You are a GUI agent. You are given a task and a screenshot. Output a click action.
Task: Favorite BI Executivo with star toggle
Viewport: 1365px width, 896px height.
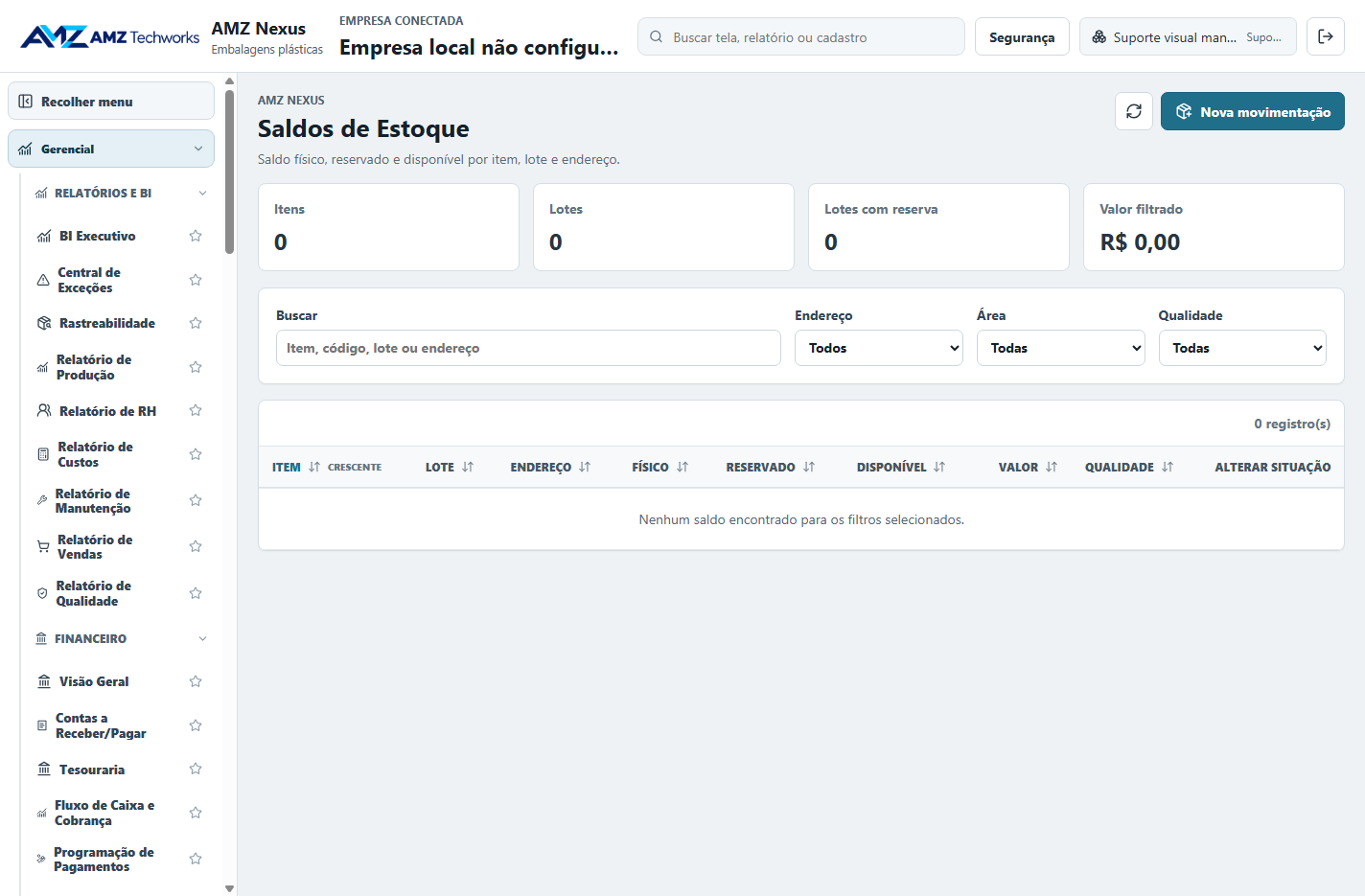pyautogui.click(x=196, y=236)
